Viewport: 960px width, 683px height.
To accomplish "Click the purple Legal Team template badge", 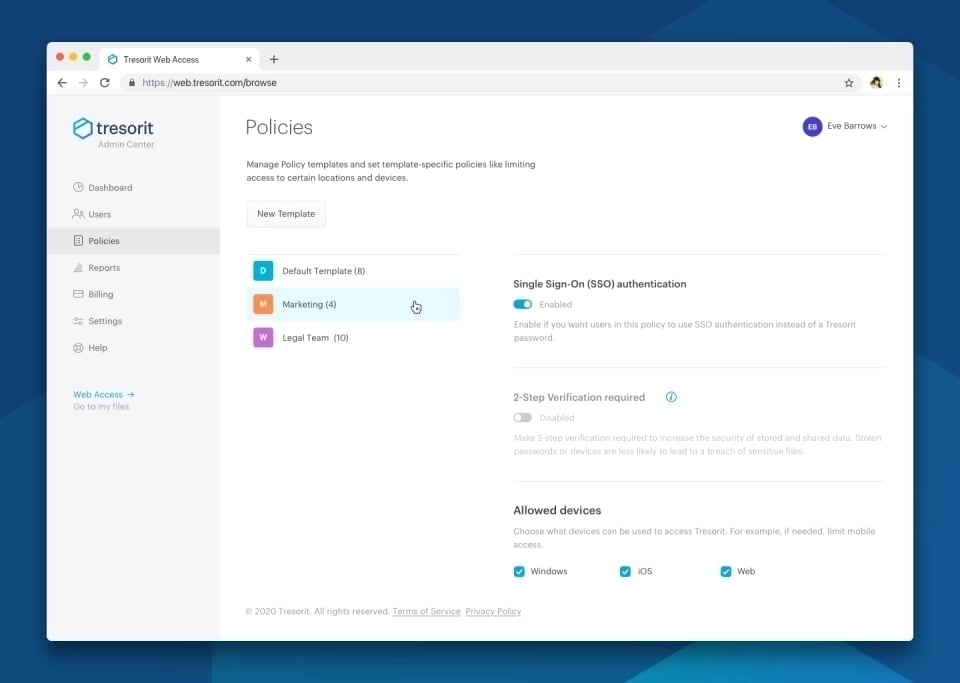I will click(263, 337).
